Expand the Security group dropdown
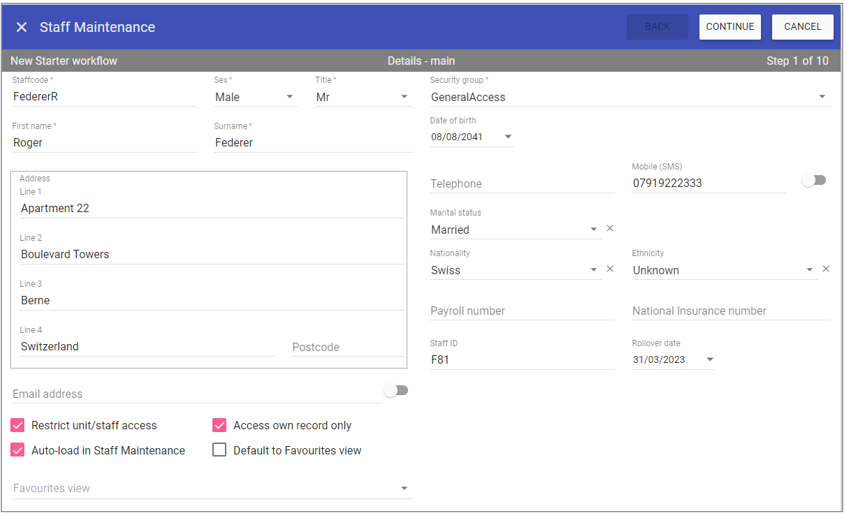 [x=822, y=97]
